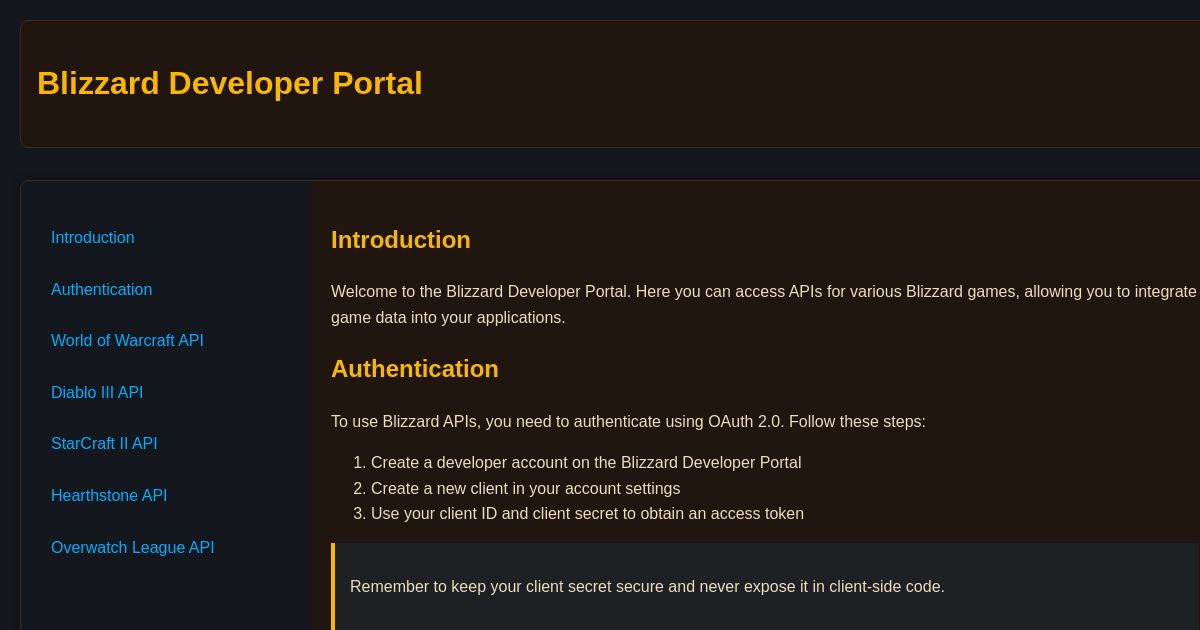Navigate to the Diablo III API section
Image resolution: width=1200 pixels, height=630 pixels.
tap(97, 392)
